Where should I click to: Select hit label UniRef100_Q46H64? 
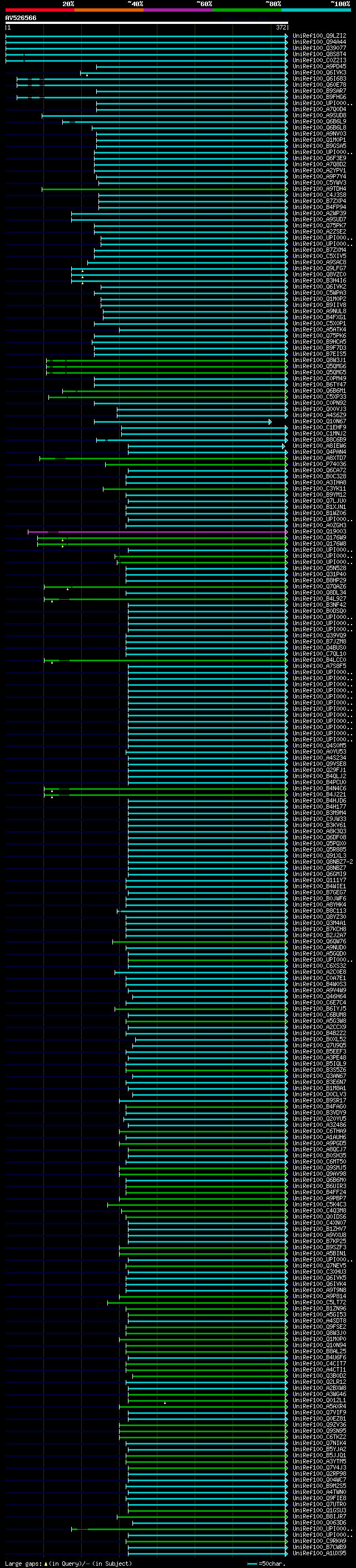click(319, 996)
